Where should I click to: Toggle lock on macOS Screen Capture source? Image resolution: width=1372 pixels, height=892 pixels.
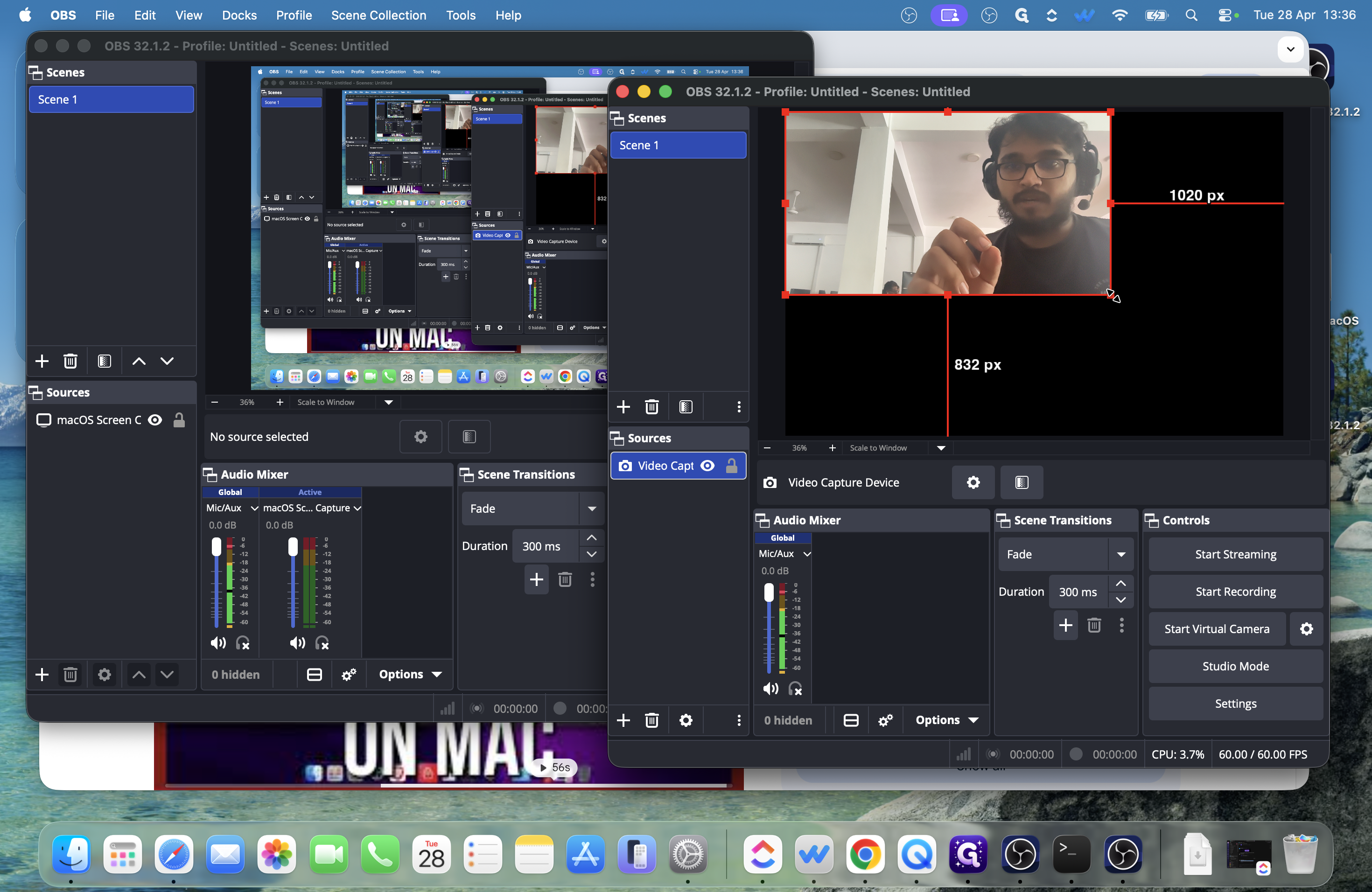[x=179, y=420]
